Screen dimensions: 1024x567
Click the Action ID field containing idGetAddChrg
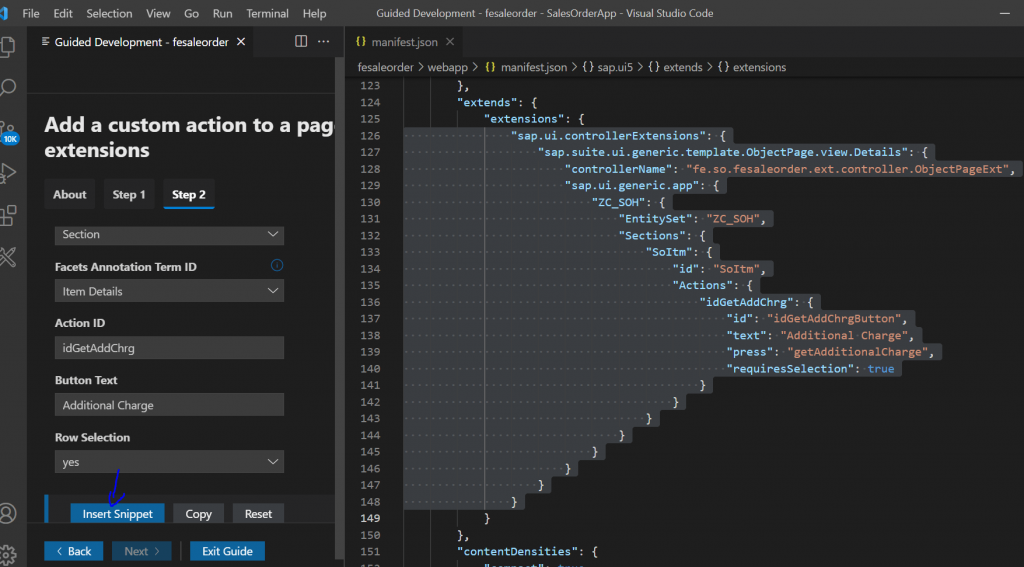click(169, 348)
